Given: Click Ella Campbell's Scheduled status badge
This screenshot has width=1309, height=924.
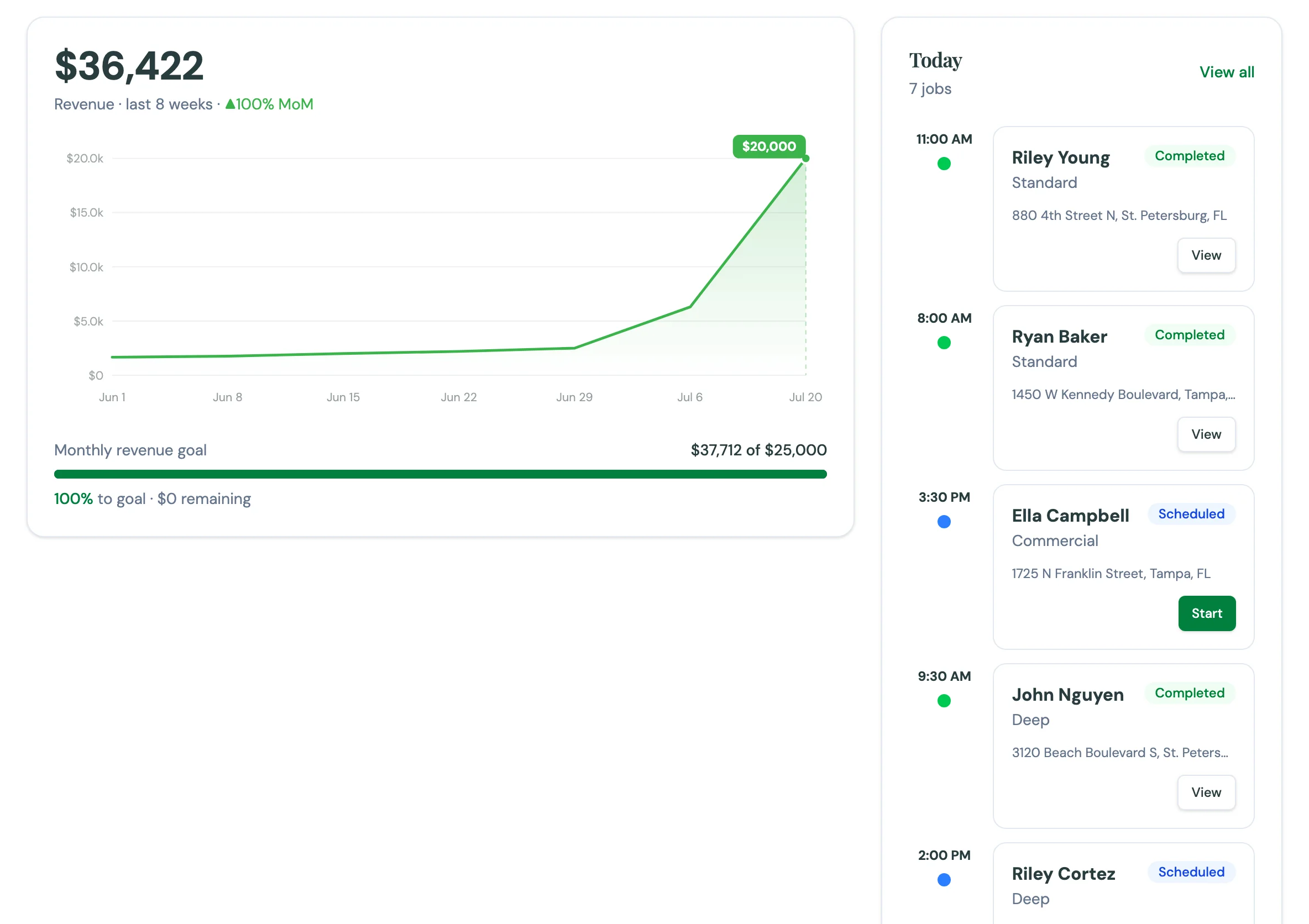Looking at the screenshot, I should coord(1191,513).
